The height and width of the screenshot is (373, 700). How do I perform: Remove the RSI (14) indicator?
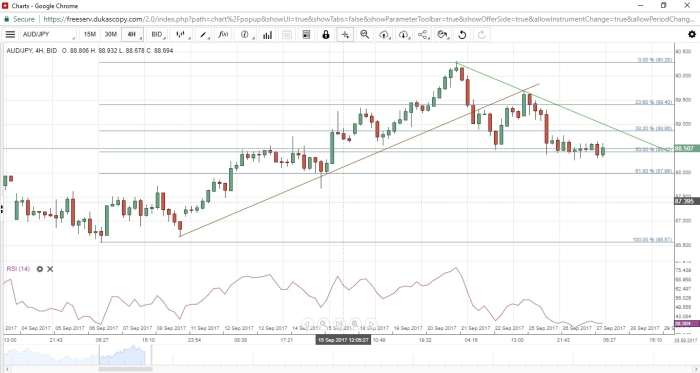tap(50, 269)
